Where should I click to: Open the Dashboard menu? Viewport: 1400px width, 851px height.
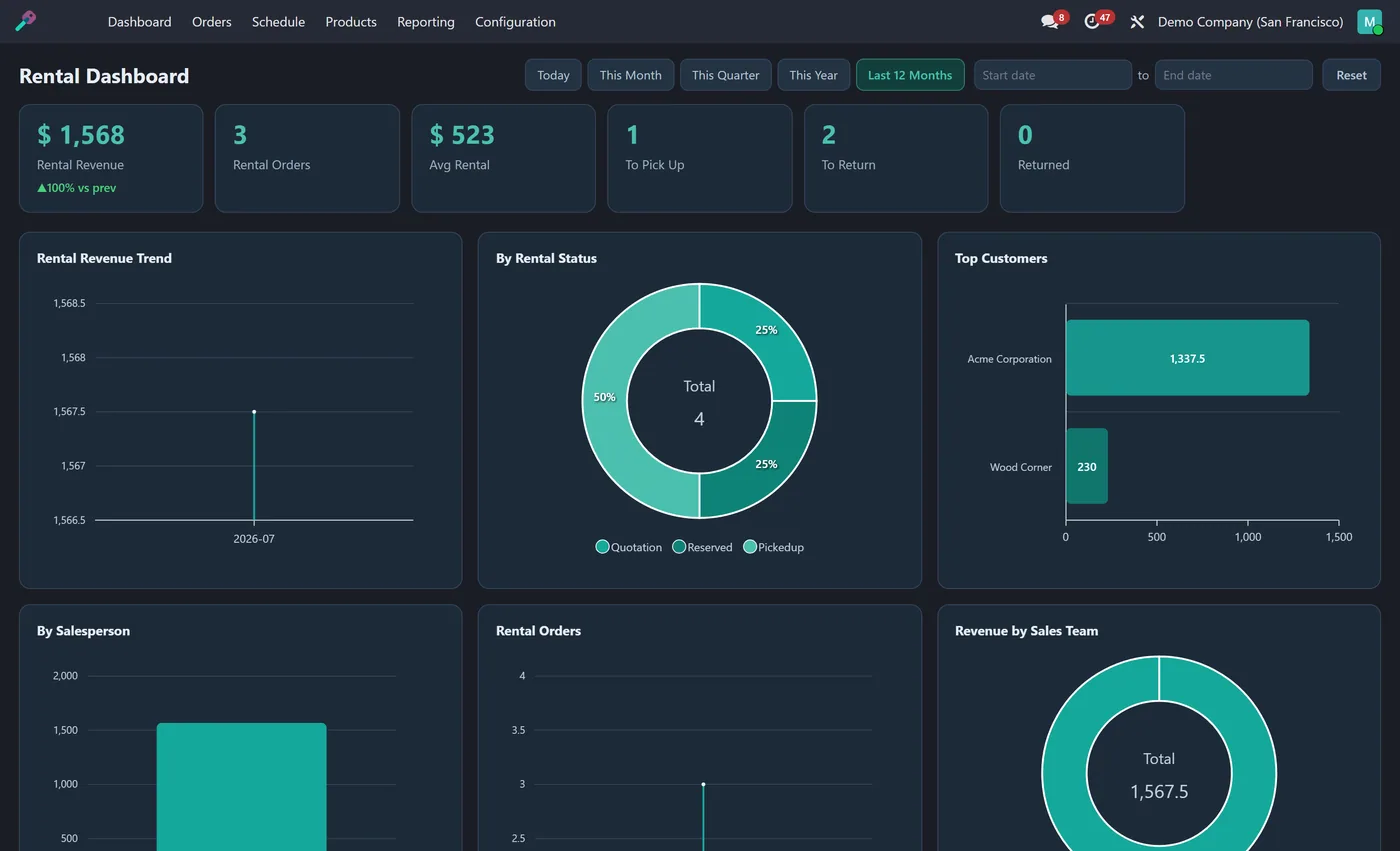click(x=139, y=21)
